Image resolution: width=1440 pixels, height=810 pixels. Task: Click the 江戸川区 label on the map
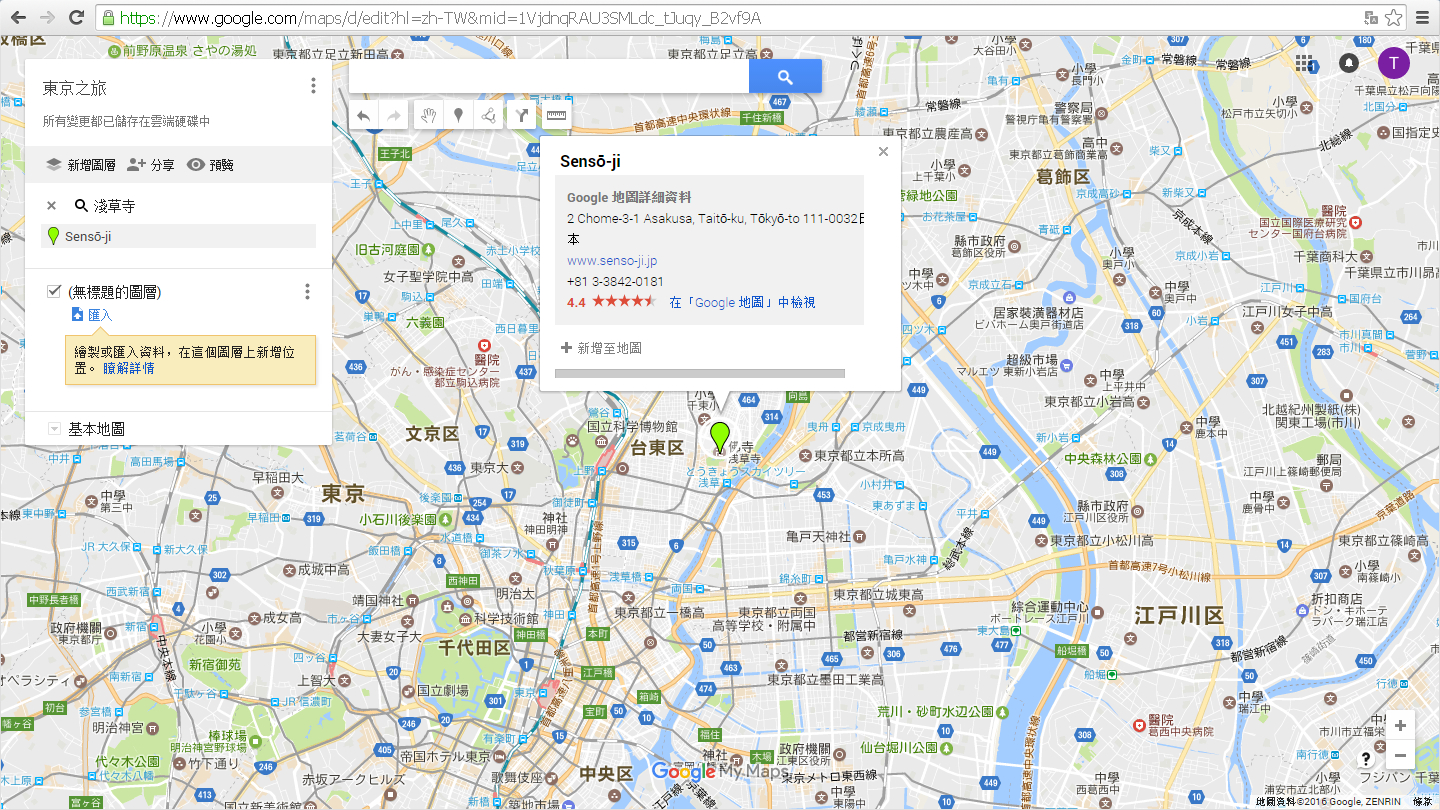pyautogui.click(x=1179, y=614)
